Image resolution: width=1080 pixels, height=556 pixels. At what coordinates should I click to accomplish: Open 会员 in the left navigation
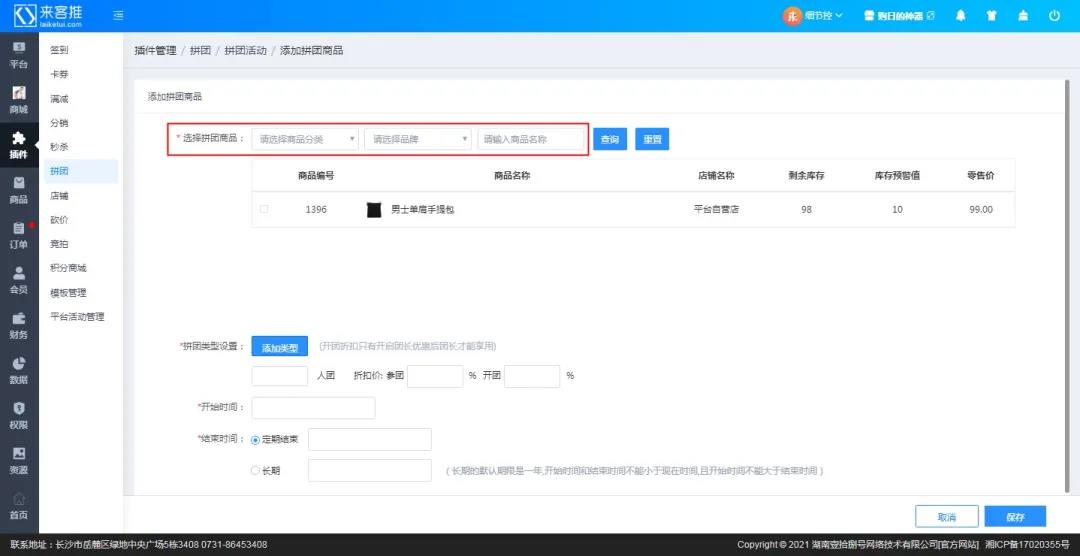(19, 280)
